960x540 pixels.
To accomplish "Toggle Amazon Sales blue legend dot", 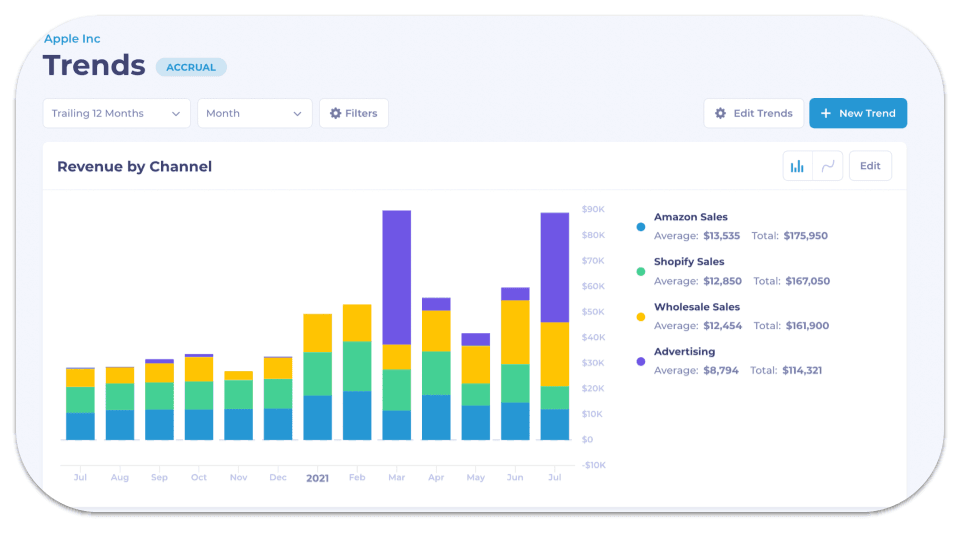I will coord(641,227).
